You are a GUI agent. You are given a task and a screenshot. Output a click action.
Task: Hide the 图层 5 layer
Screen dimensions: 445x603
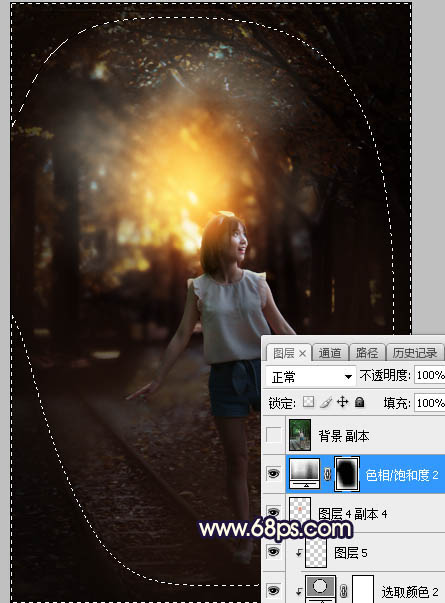(x=273, y=552)
